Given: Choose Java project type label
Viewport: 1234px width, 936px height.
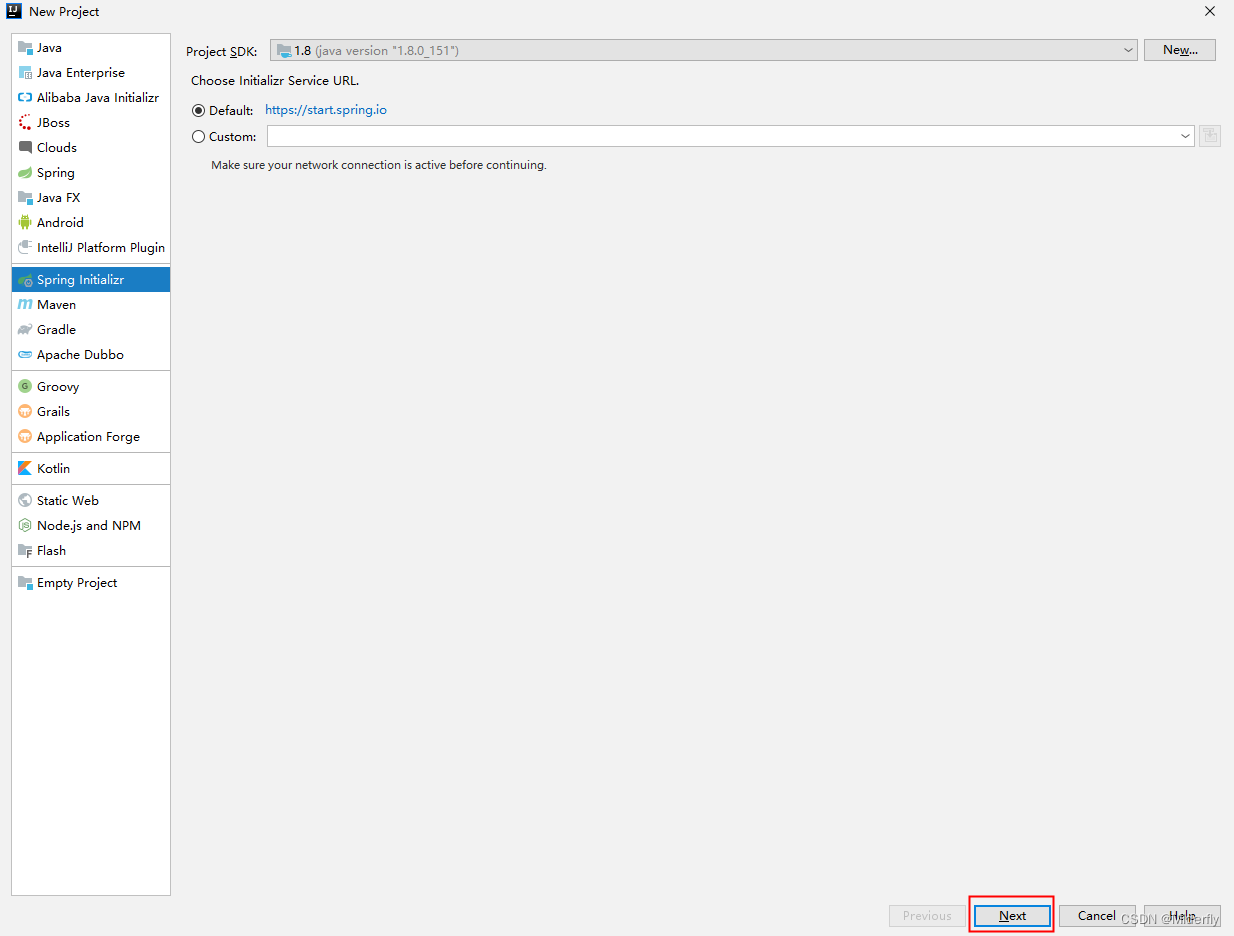Looking at the screenshot, I should [49, 48].
